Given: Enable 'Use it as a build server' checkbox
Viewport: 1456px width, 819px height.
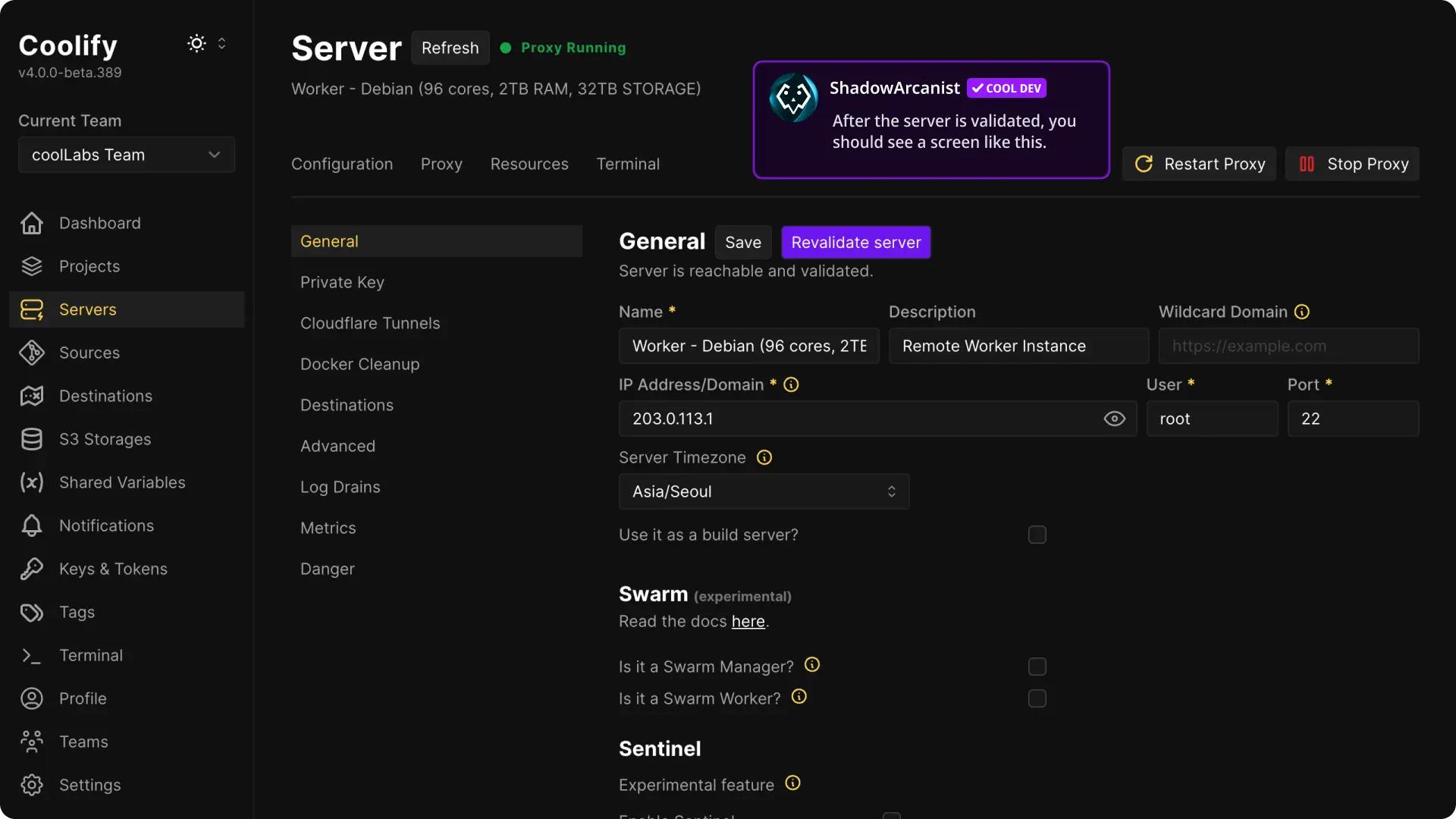Looking at the screenshot, I should click(x=1037, y=535).
